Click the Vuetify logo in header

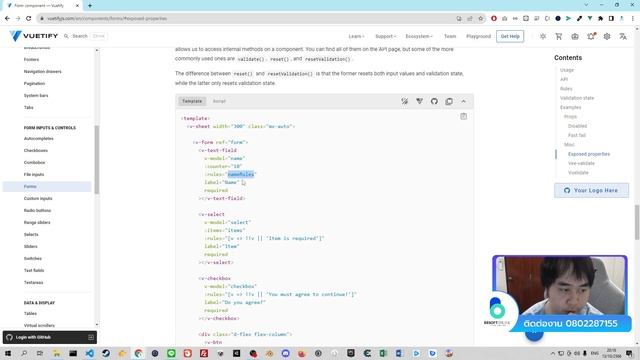click(34, 36)
